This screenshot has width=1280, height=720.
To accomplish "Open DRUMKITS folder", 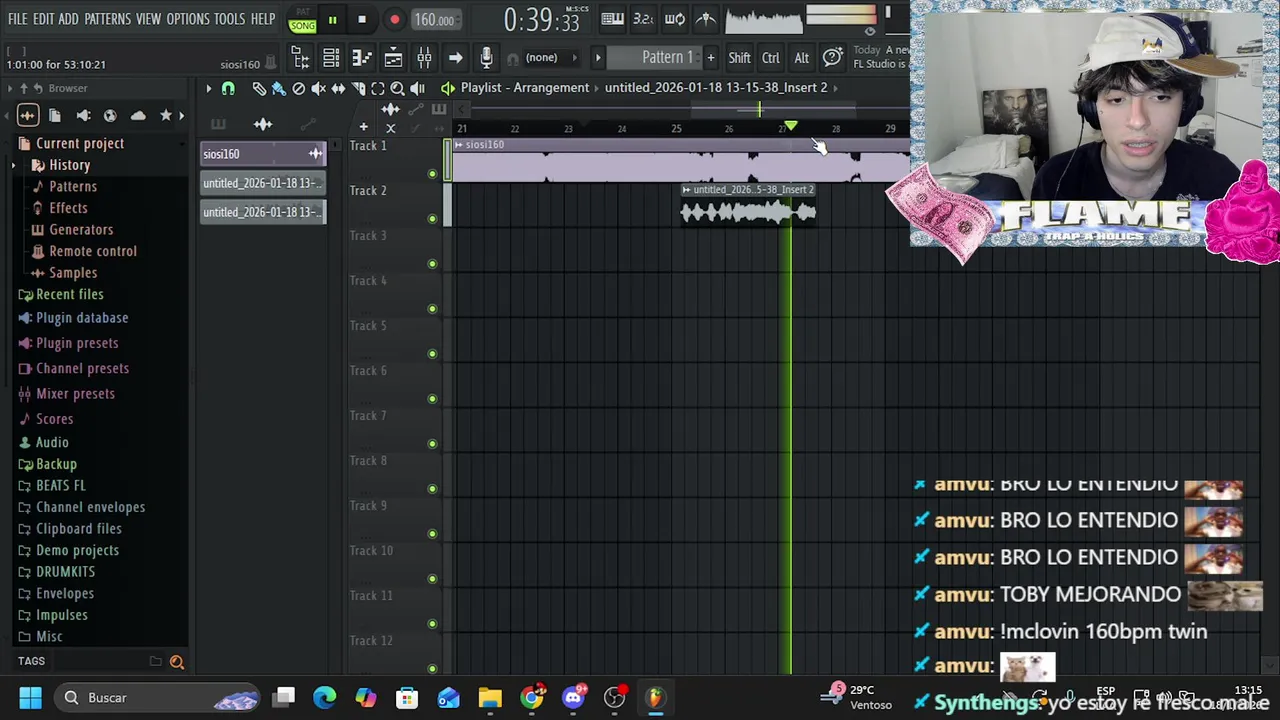I will coord(65,572).
